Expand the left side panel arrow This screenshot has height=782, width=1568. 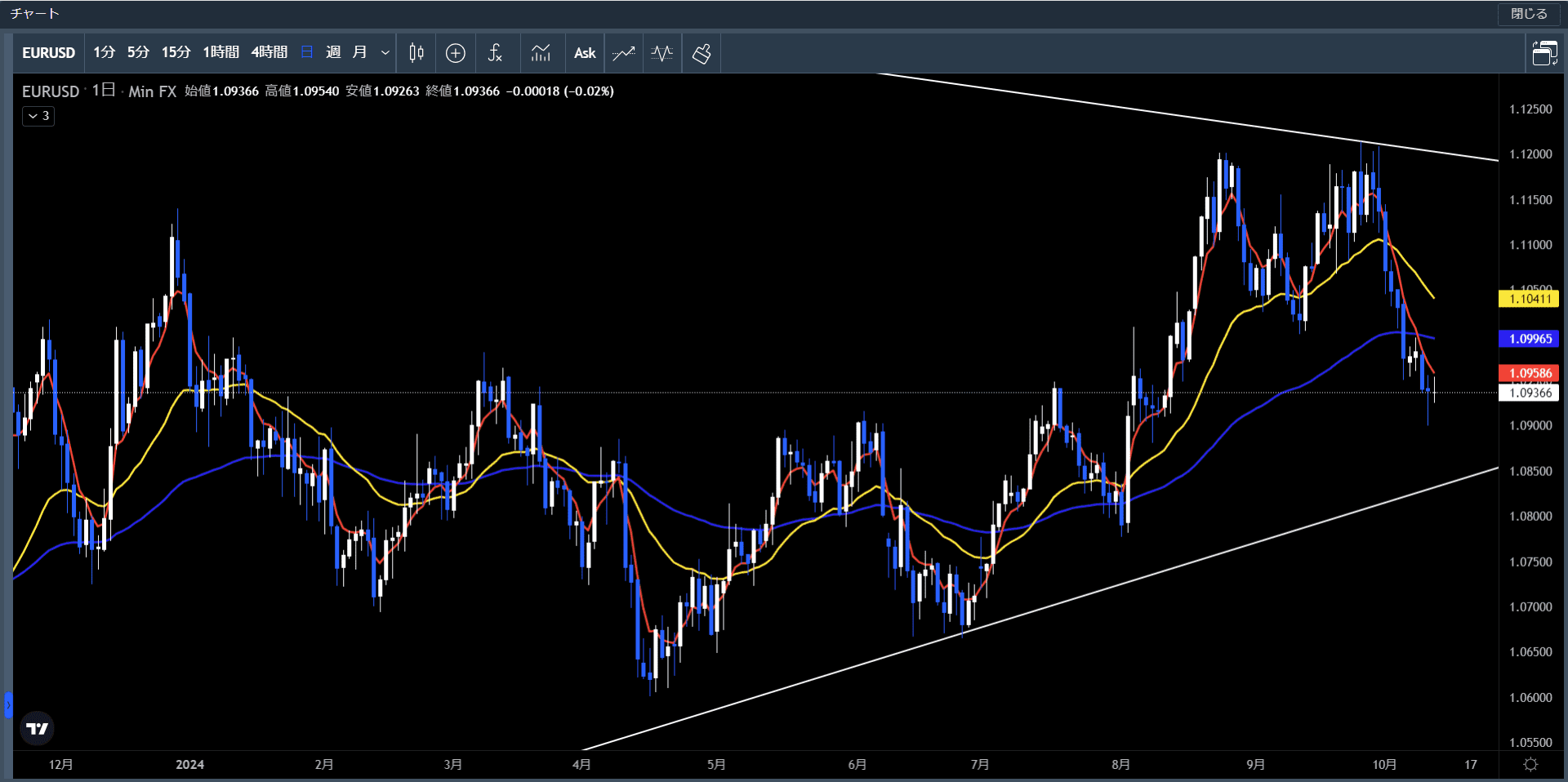pyautogui.click(x=8, y=704)
